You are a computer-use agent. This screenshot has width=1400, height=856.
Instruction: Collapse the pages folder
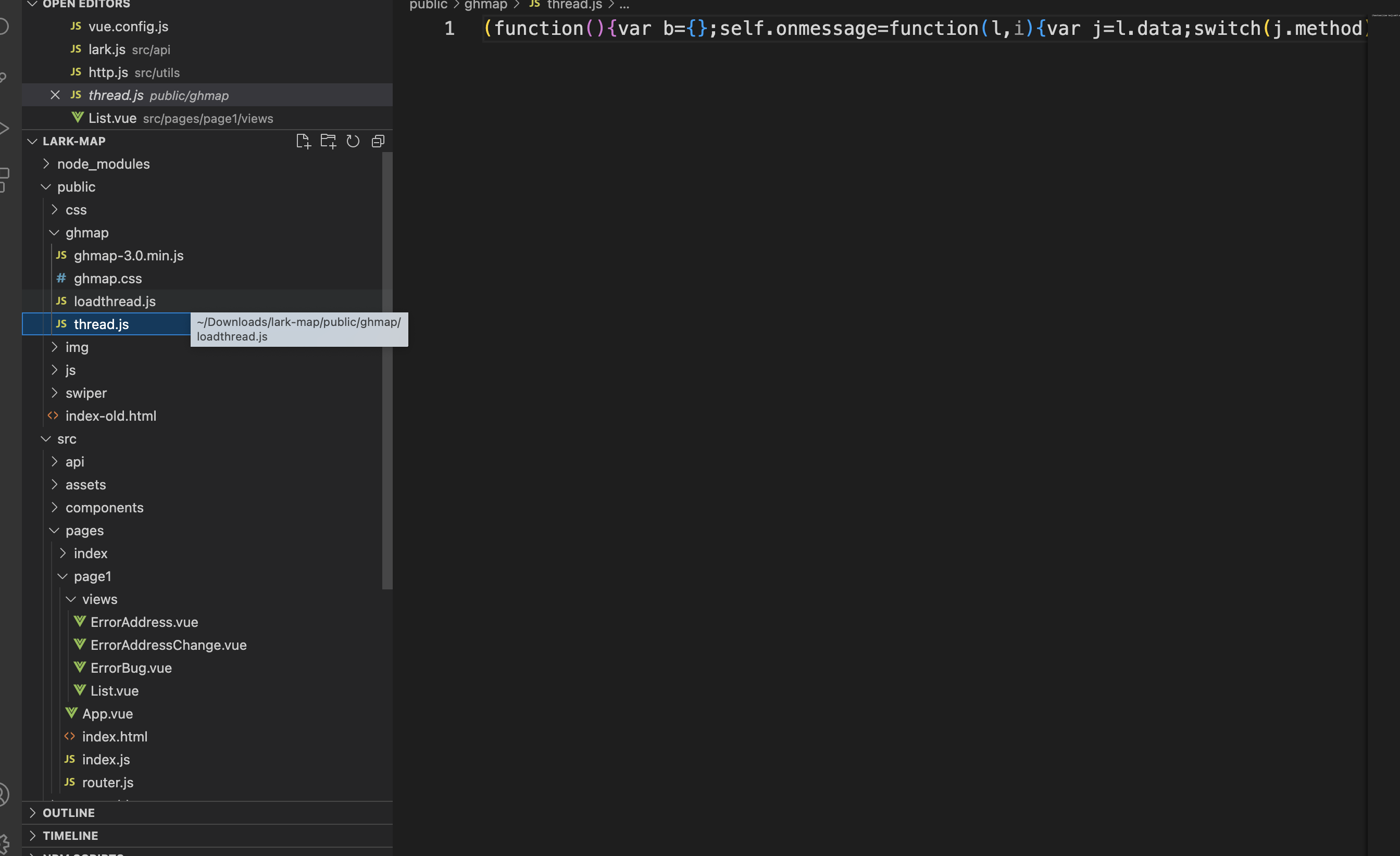[202, 531]
